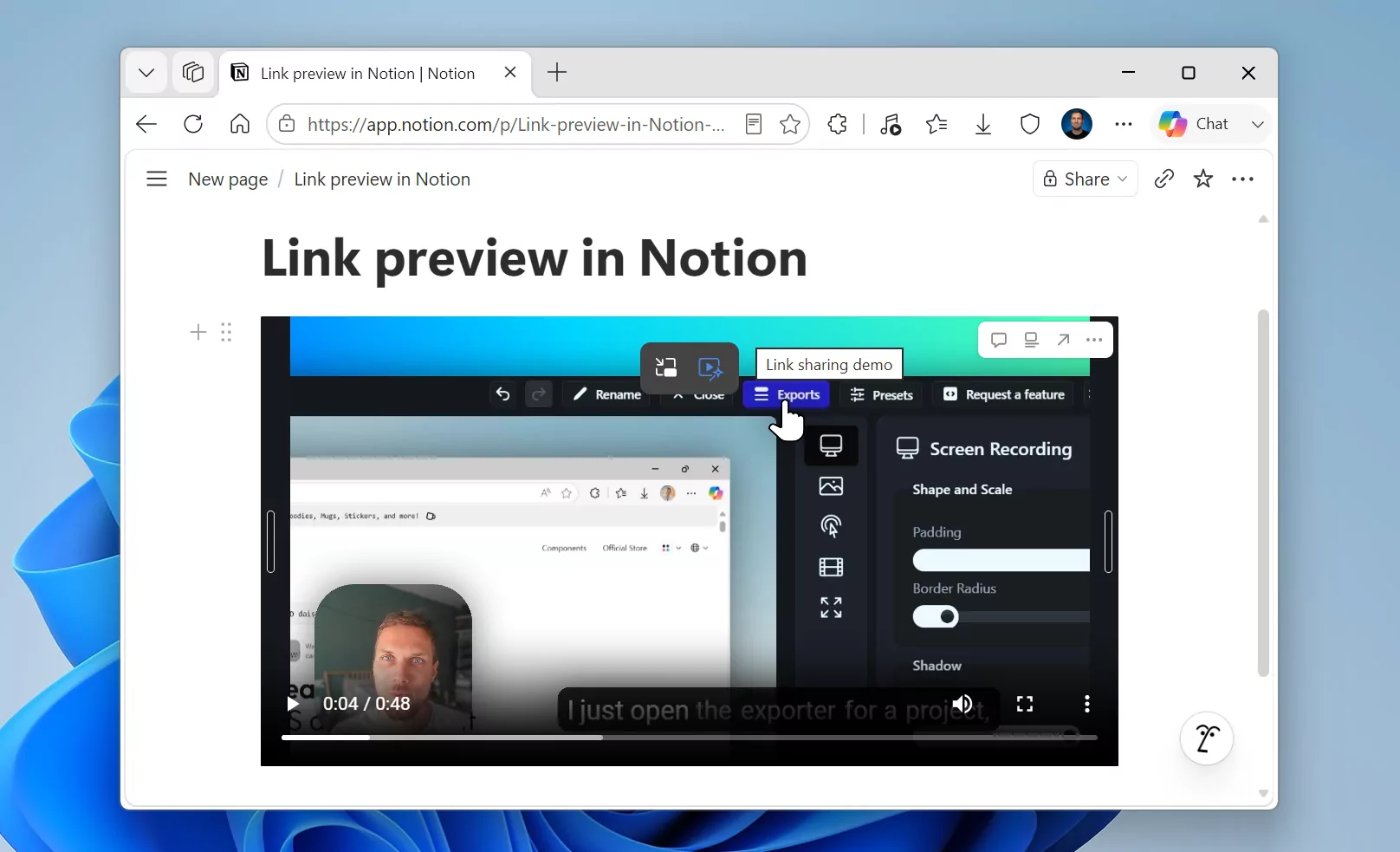Click the page vertical scrollbar
The image size is (1400, 852).
[x=1263, y=493]
